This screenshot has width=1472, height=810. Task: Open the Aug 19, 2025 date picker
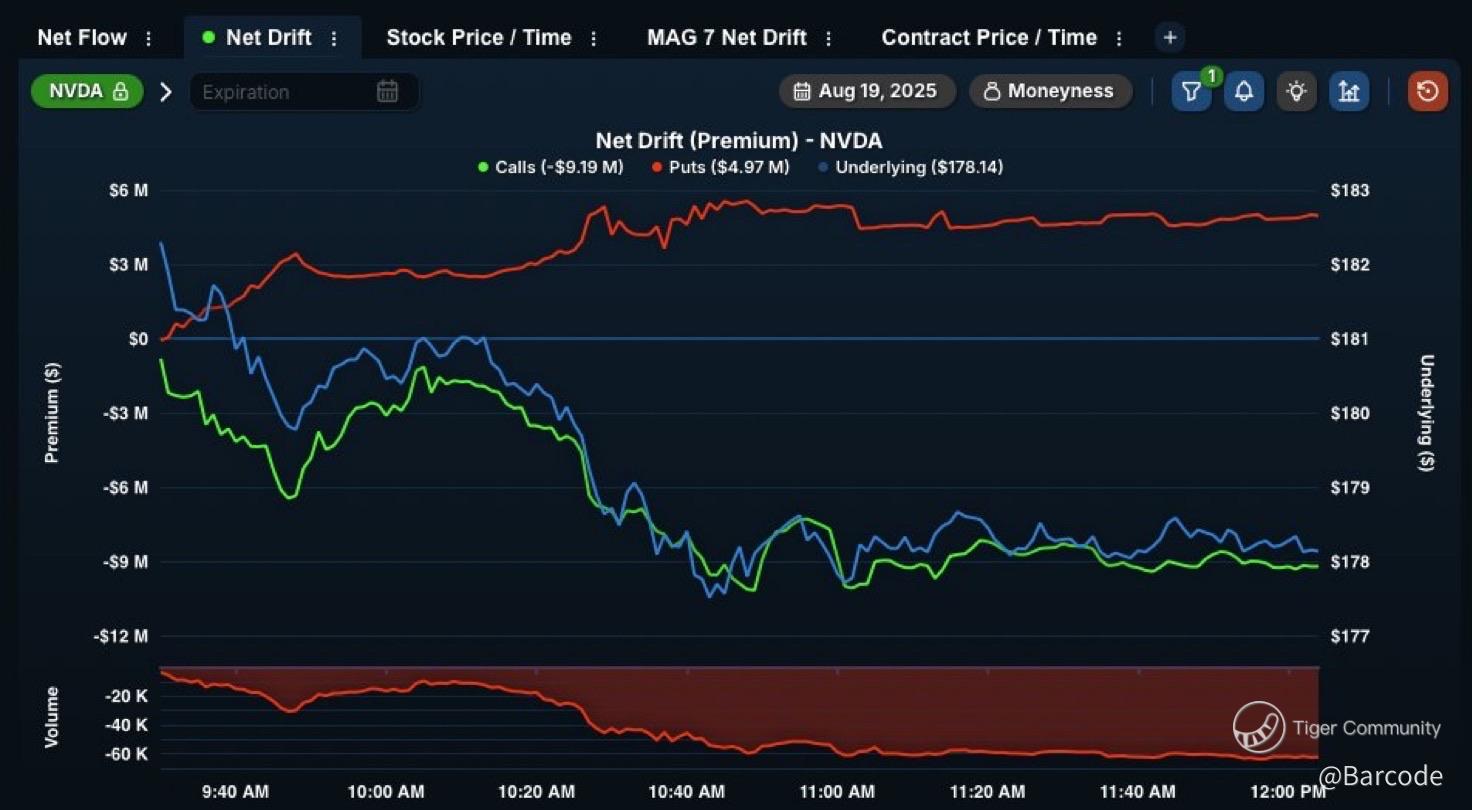click(867, 91)
